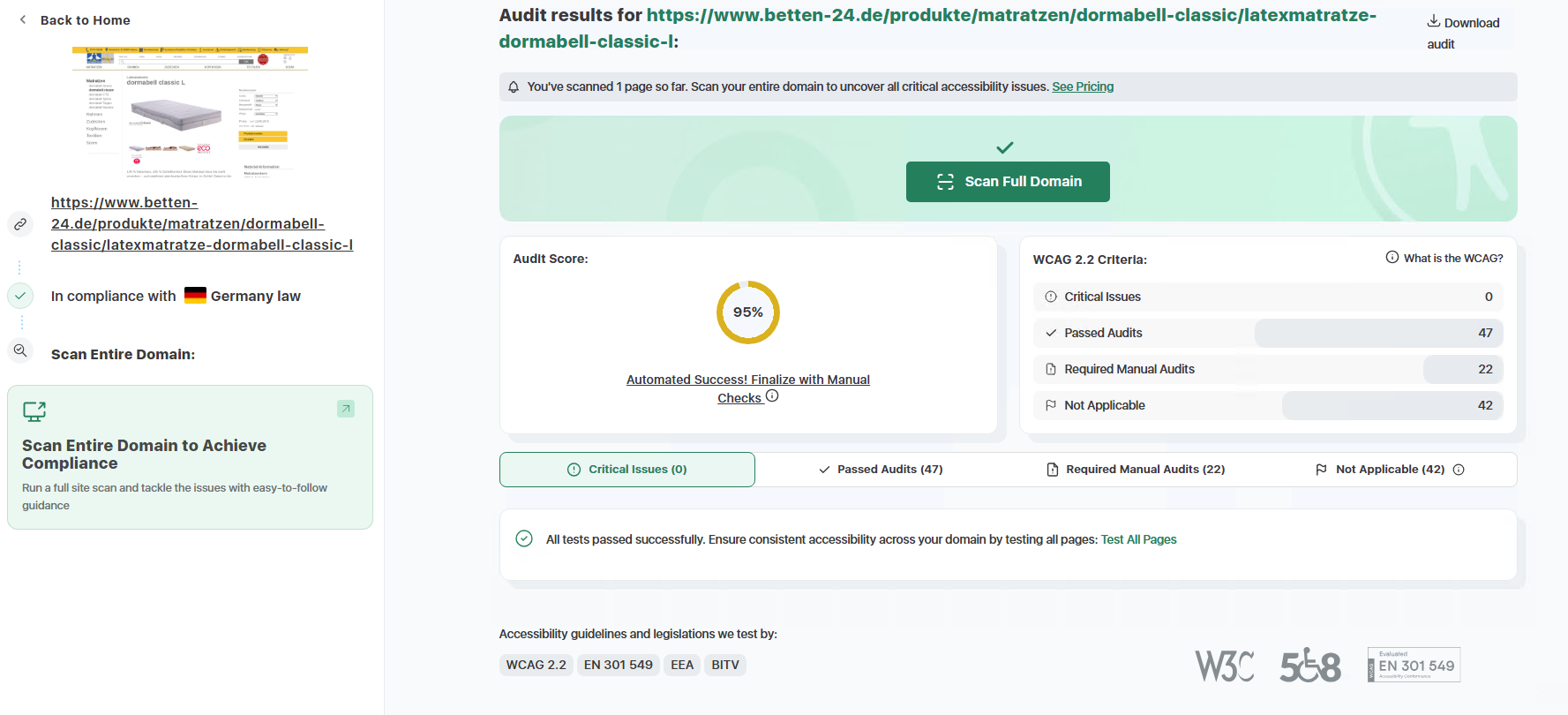Select the Critical Issues (0) tab
The image size is (1568, 715).
tap(627, 470)
